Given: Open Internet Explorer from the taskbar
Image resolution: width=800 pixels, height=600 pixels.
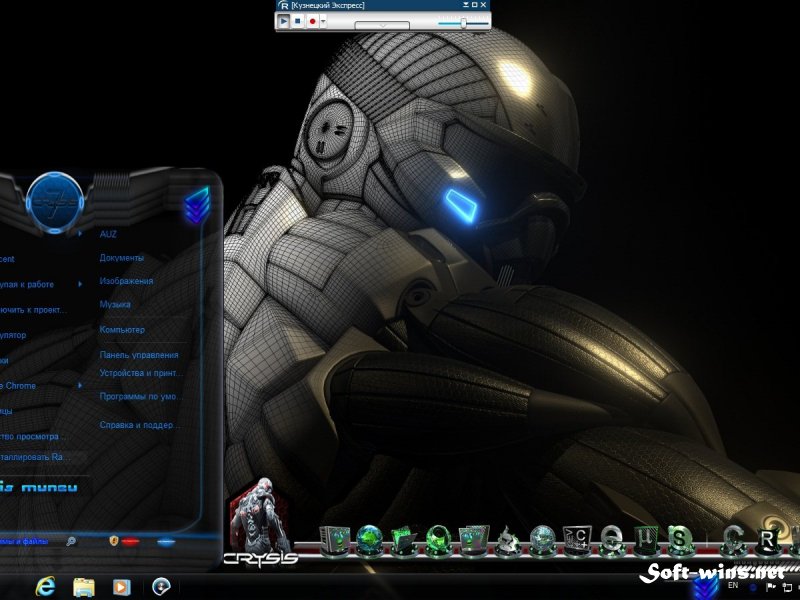Looking at the screenshot, I should 45,587.
